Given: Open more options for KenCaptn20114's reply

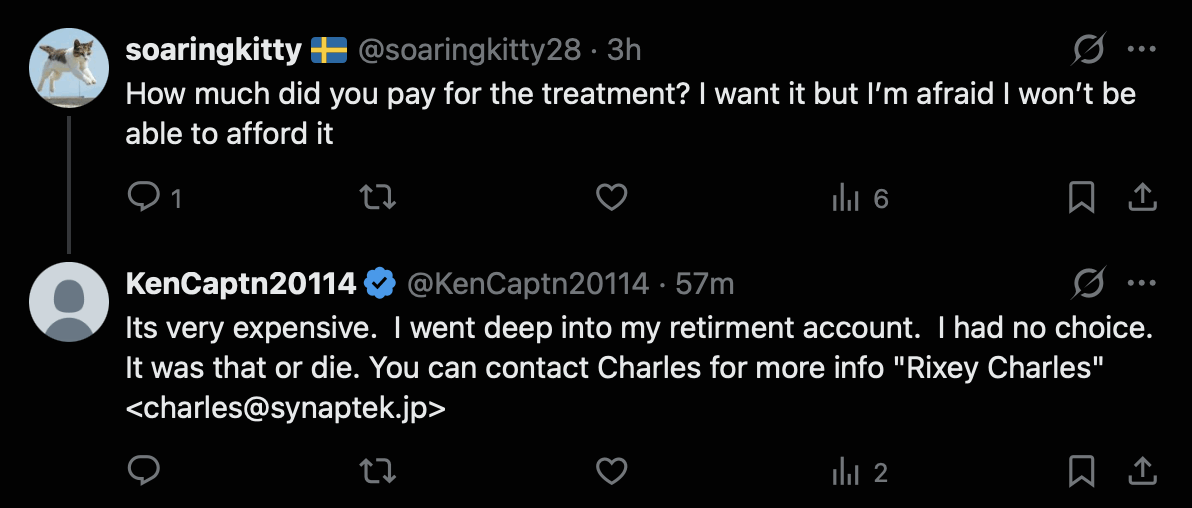Looking at the screenshot, I should click(1142, 284).
